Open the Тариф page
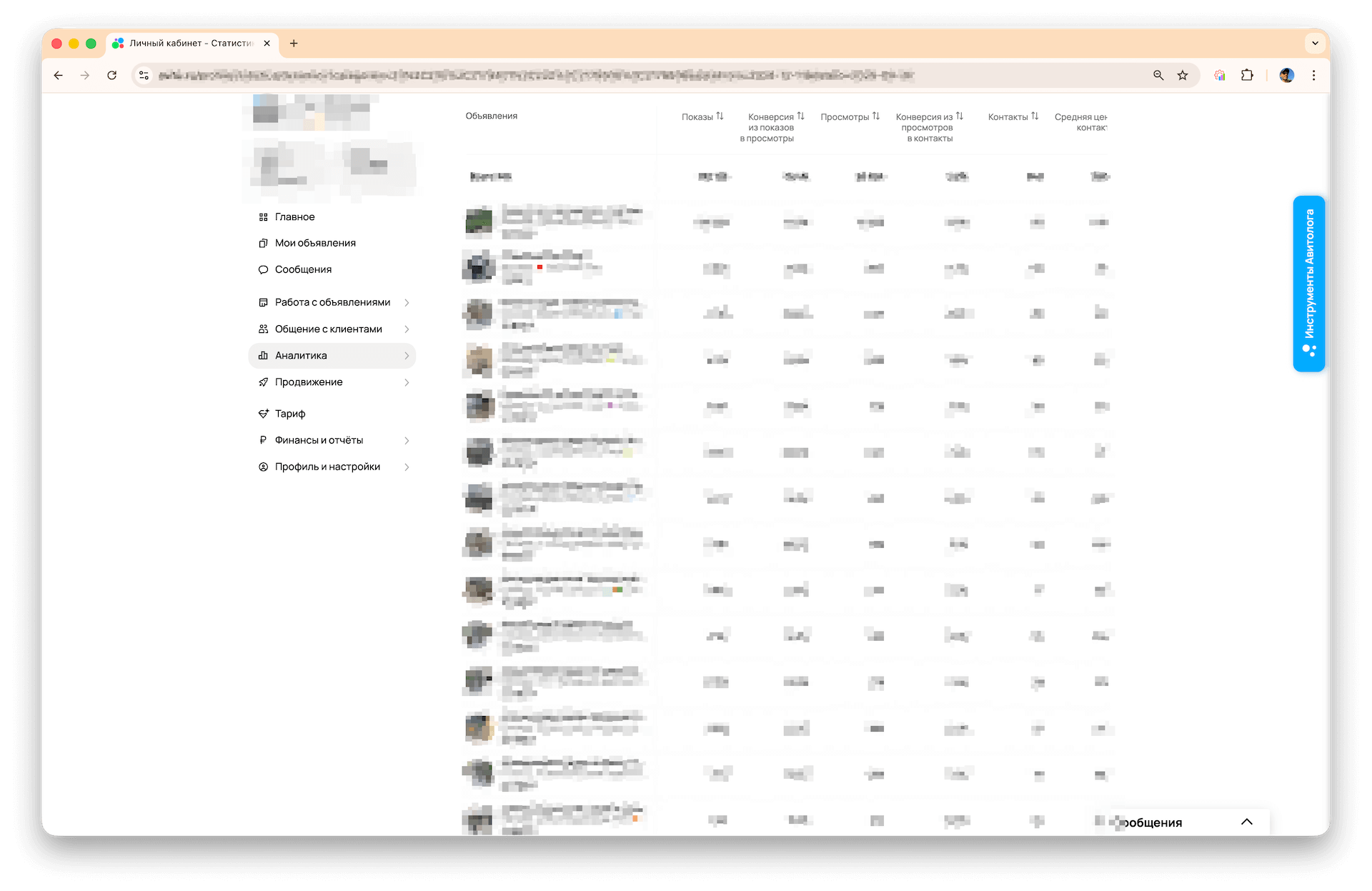This screenshot has height=891, width=1372. (289, 414)
